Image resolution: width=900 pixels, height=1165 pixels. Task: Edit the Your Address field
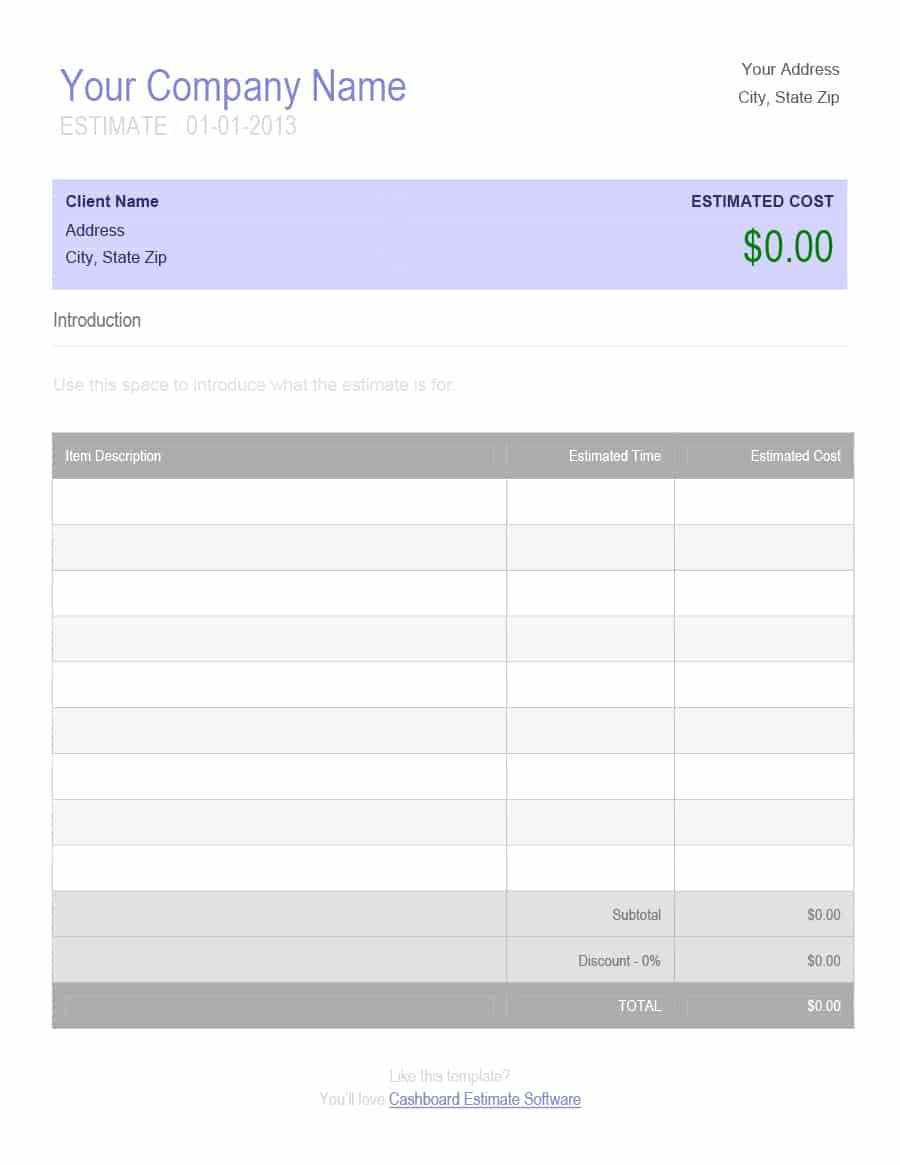[790, 69]
